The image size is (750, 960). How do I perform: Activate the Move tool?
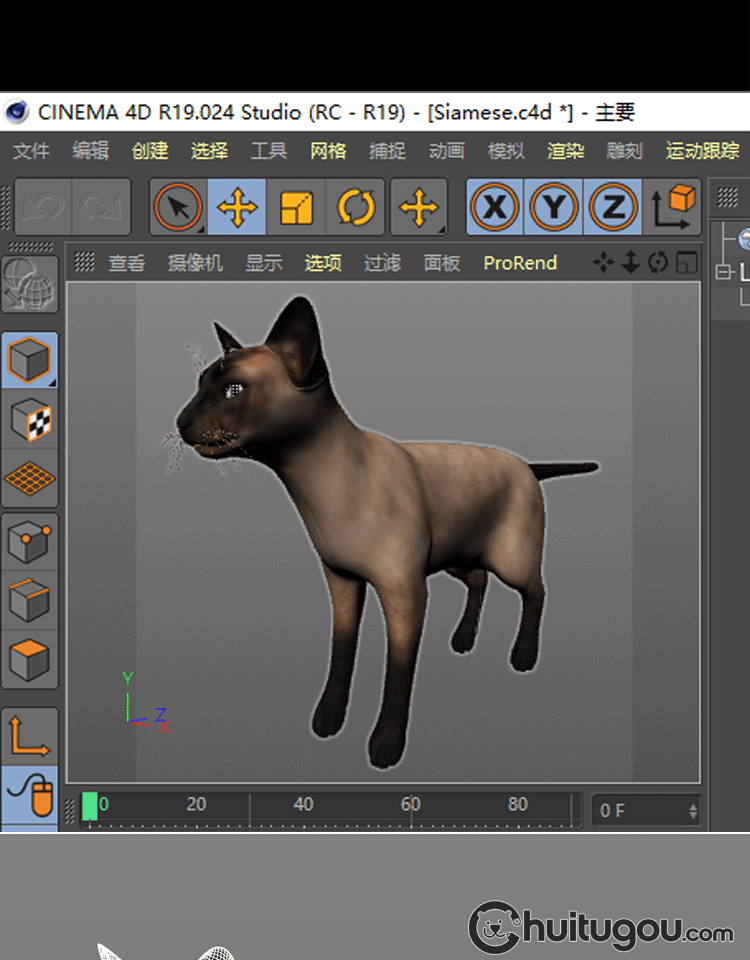point(237,207)
